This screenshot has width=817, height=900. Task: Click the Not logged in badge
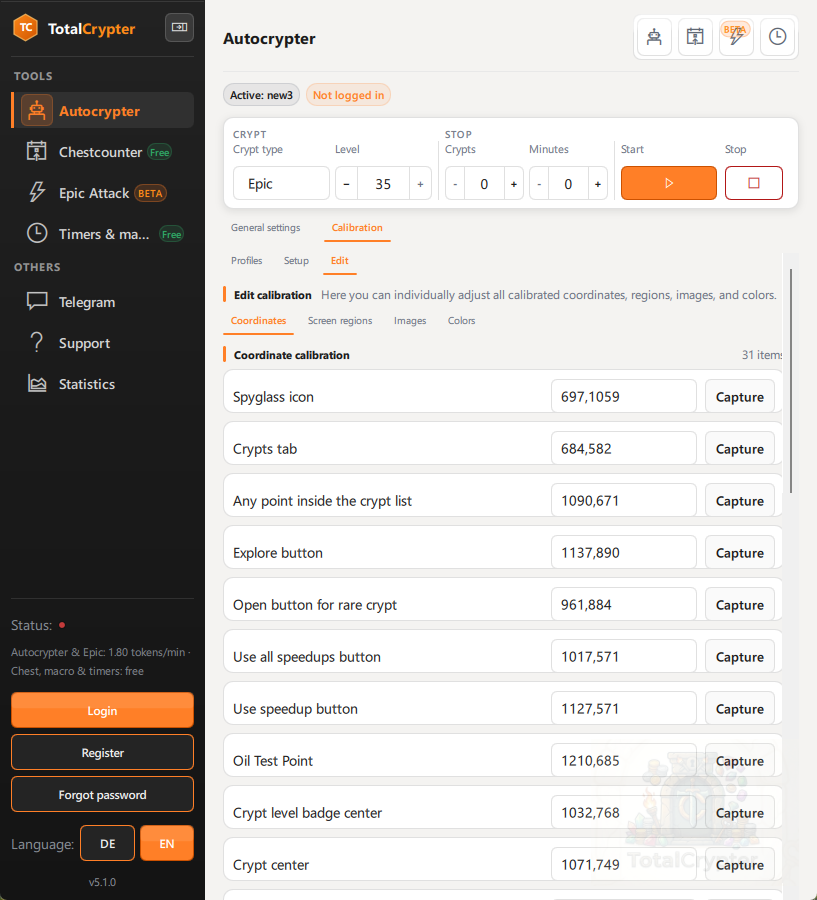348,95
